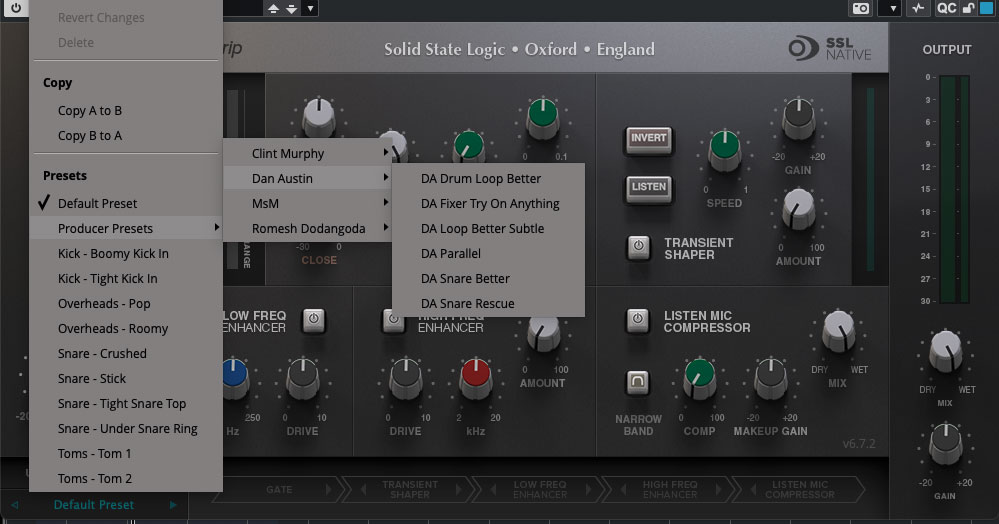Load DA Parallel preset
The height and width of the screenshot is (524, 999).
click(x=488, y=253)
